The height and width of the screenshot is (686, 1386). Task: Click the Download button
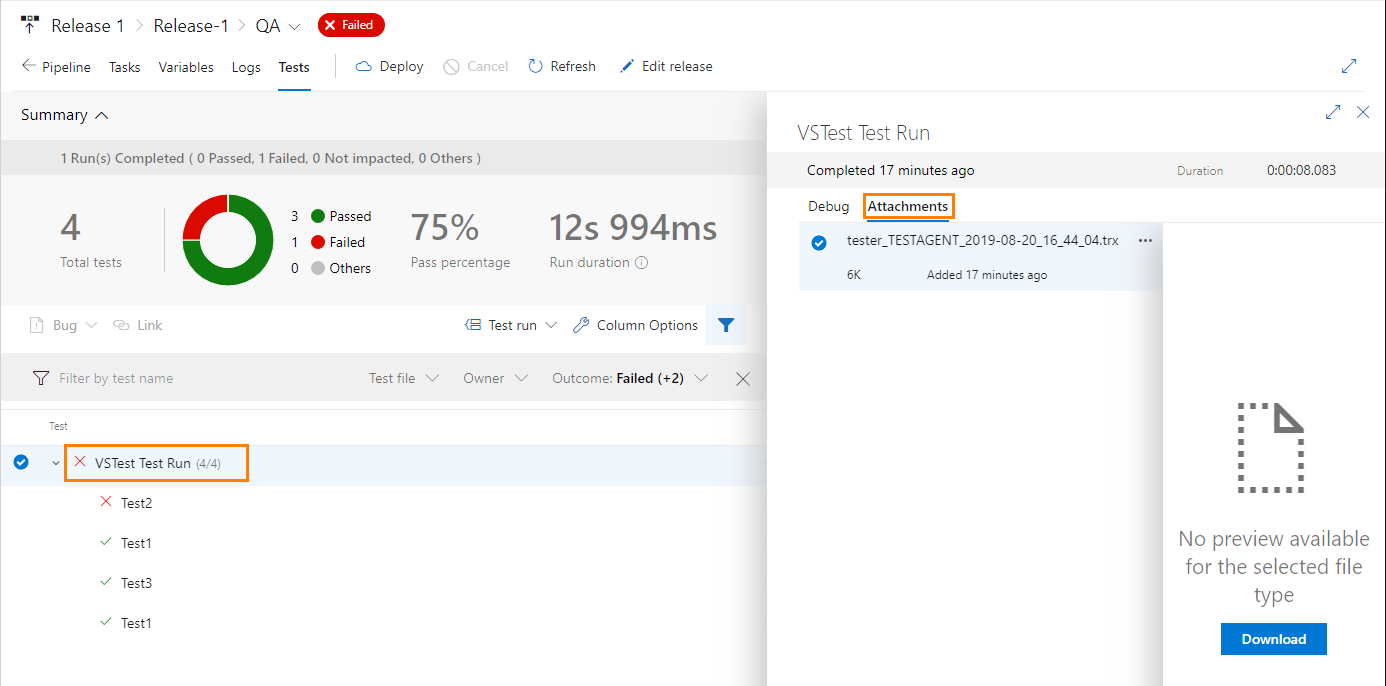[x=1273, y=639]
